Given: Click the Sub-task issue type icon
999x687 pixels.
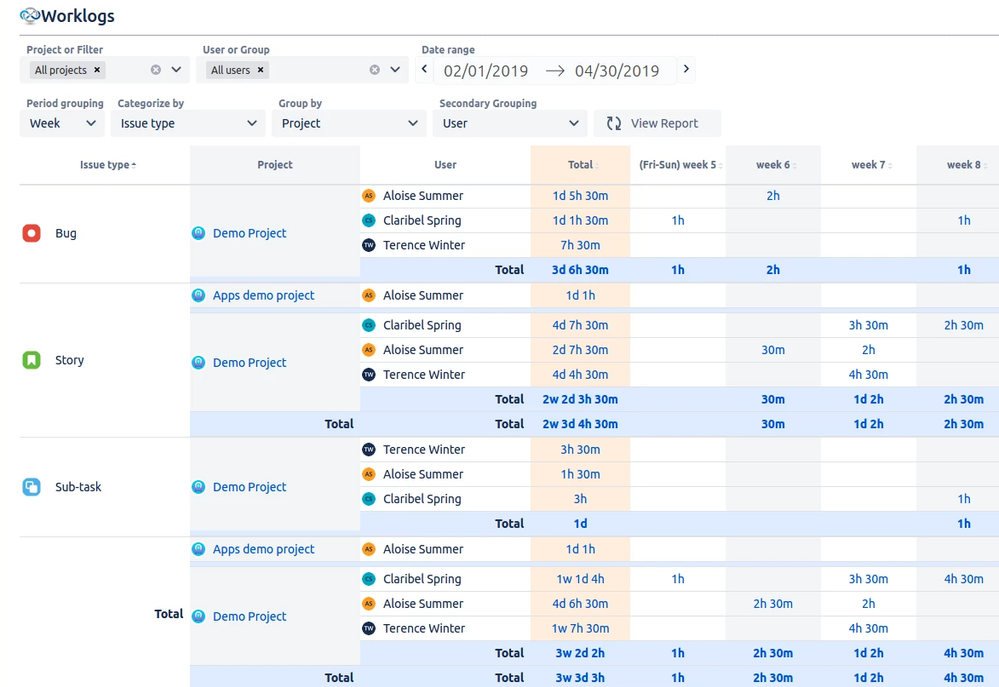Looking at the screenshot, I should [30, 487].
